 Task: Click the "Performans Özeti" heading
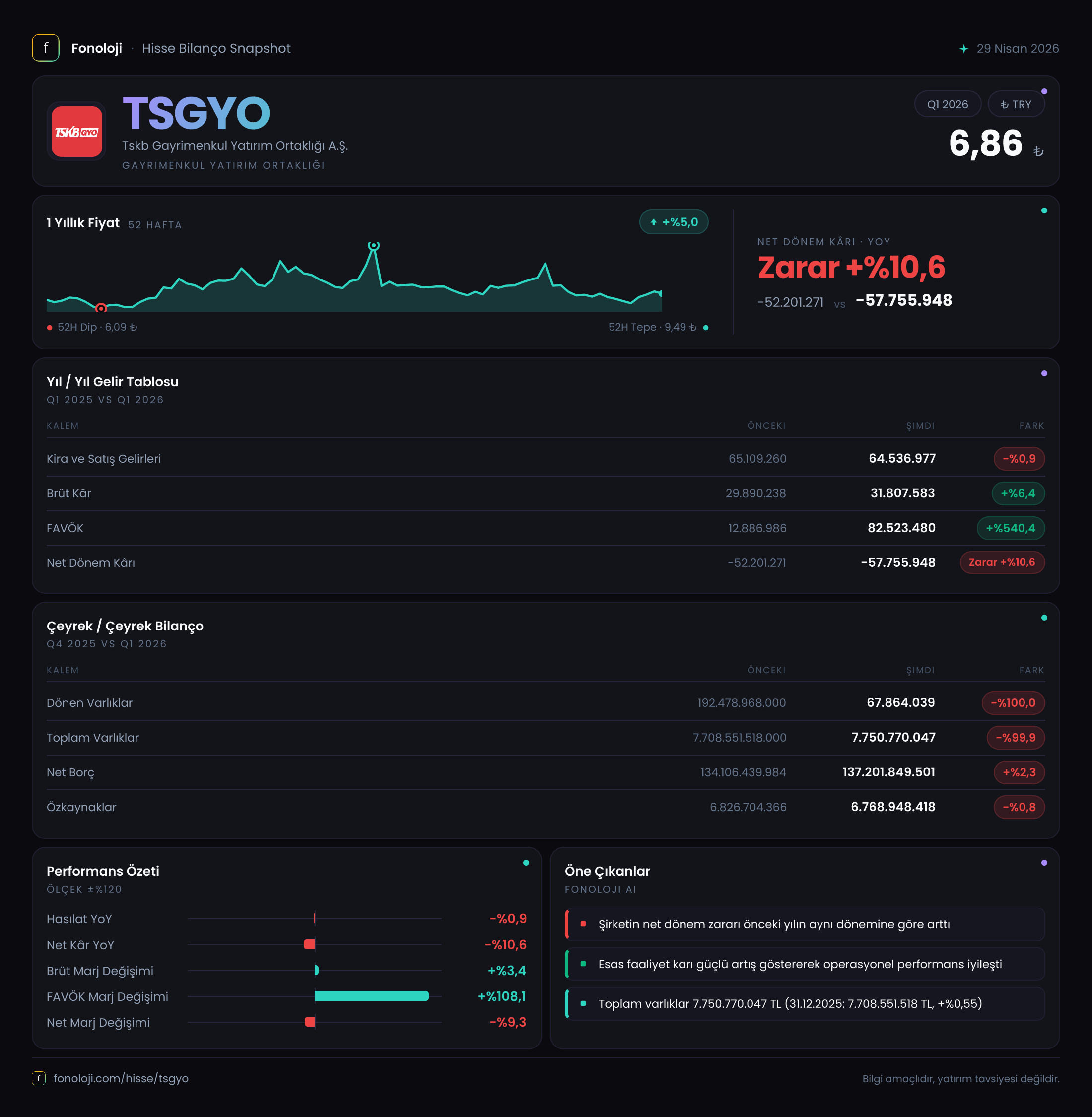click(x=103, y=871)
